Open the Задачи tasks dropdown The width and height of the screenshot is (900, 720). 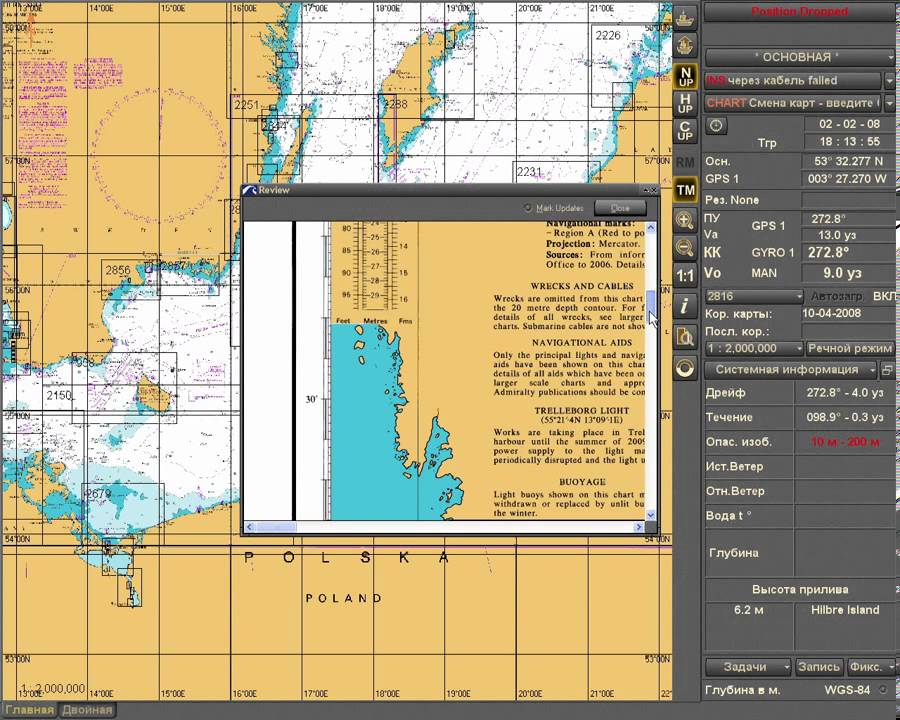pyautogui.click(x=748, y=667)
